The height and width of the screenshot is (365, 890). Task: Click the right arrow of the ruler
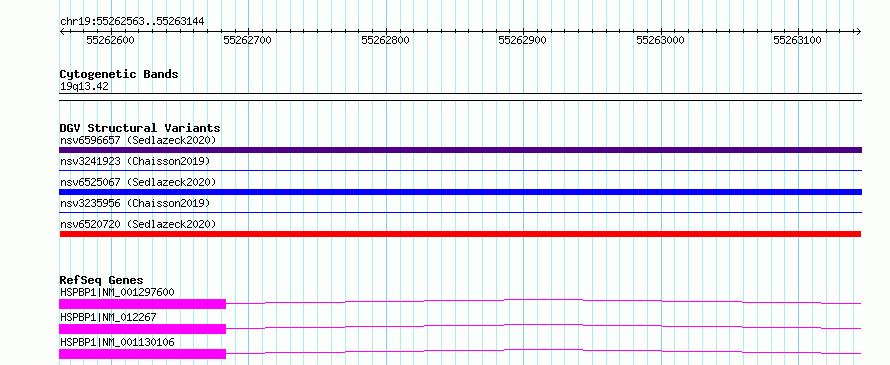858,31
